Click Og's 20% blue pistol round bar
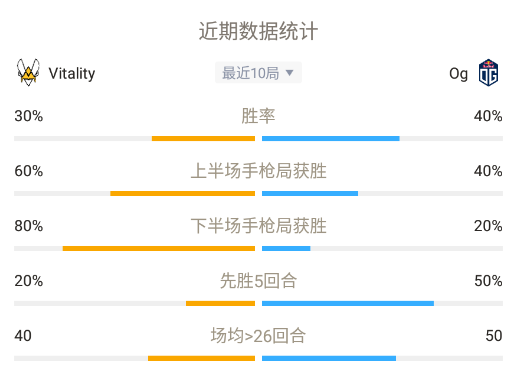Viewport: 519px width, 383px height. [x=286, y=248]
